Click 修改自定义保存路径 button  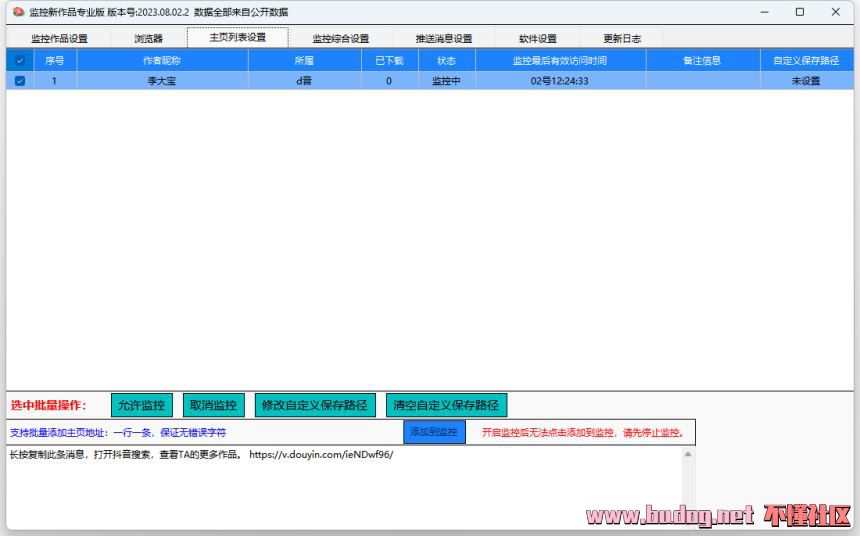click(315, 405)
